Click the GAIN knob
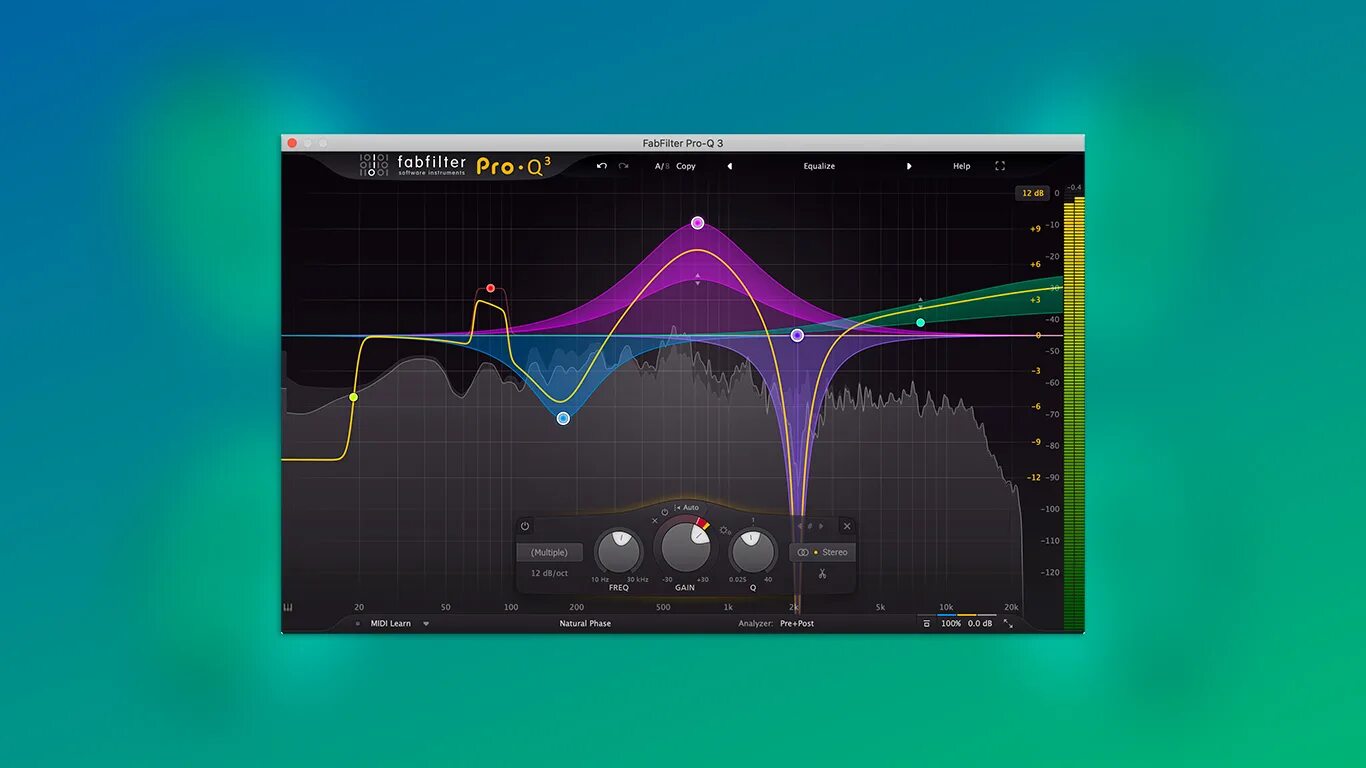 click(685, 548)
